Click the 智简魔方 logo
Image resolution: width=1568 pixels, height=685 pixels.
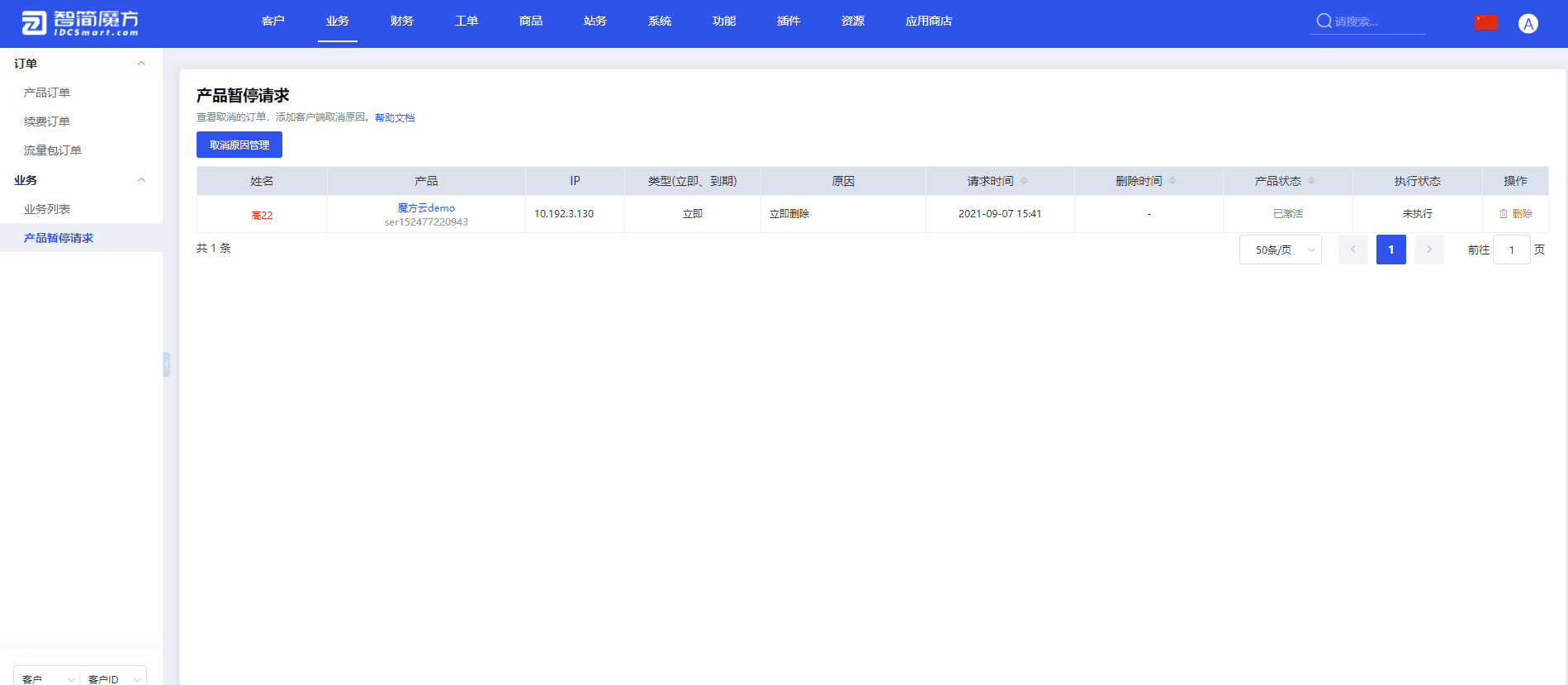point(80,23)
